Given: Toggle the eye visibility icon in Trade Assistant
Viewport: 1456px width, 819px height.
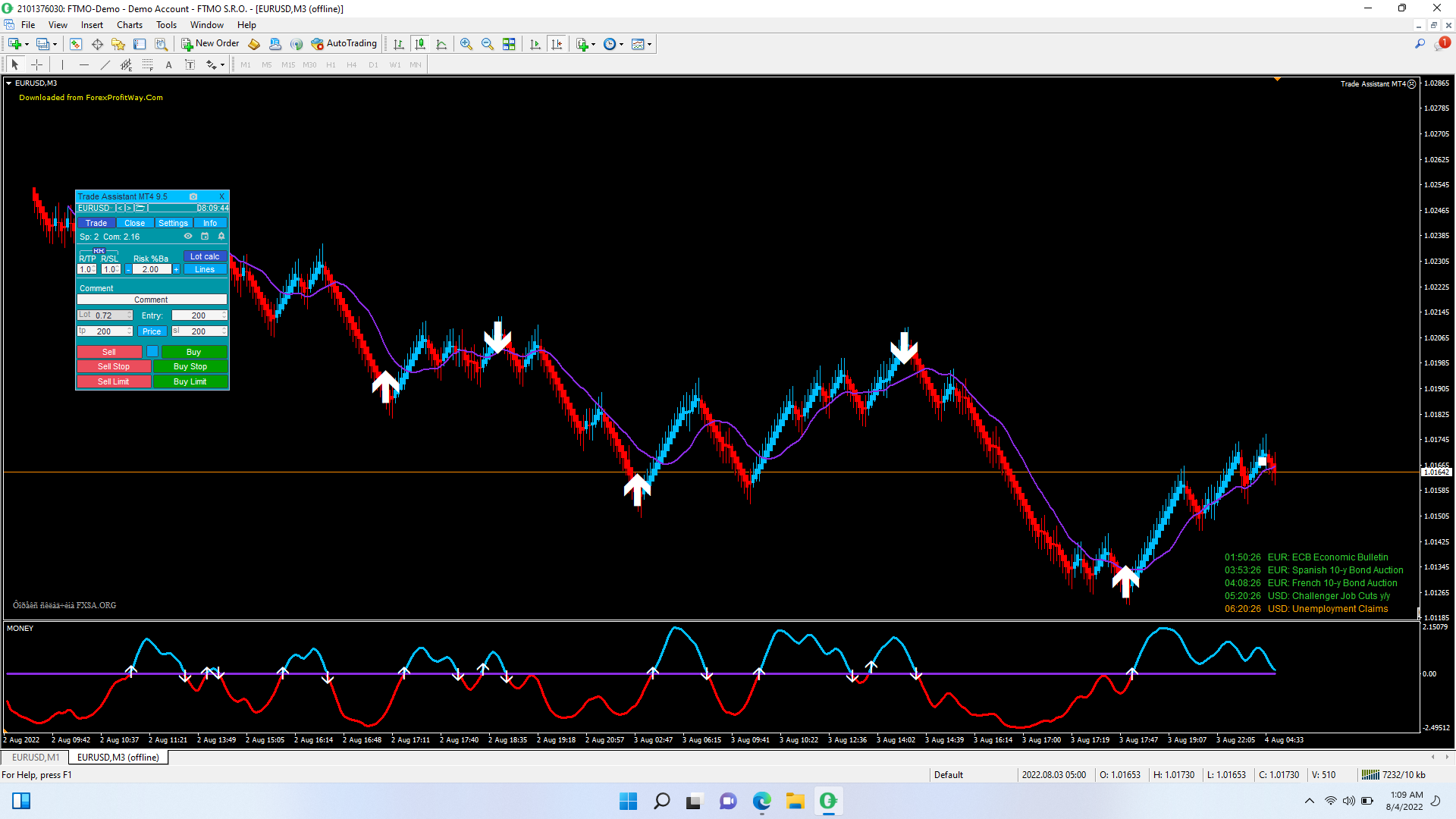Looking at the screenshot, I should [x=188, y=237].
